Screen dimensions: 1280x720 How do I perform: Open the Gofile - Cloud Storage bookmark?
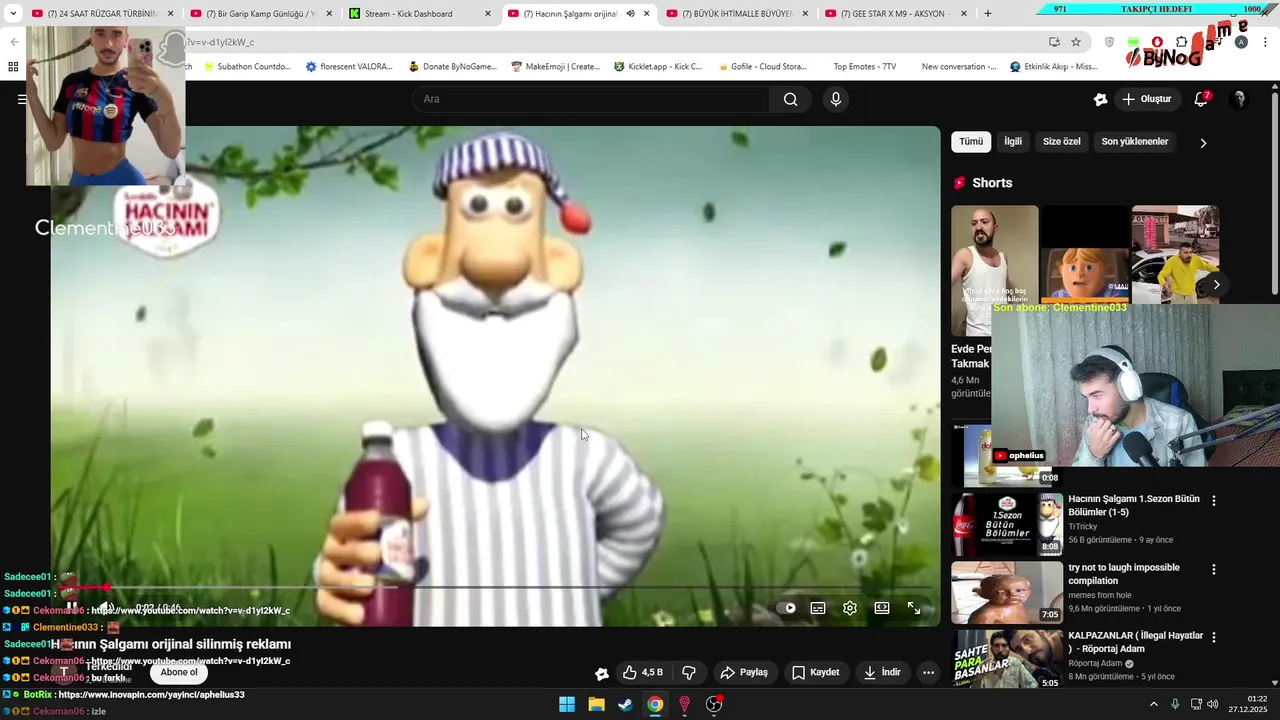point(762,67)
